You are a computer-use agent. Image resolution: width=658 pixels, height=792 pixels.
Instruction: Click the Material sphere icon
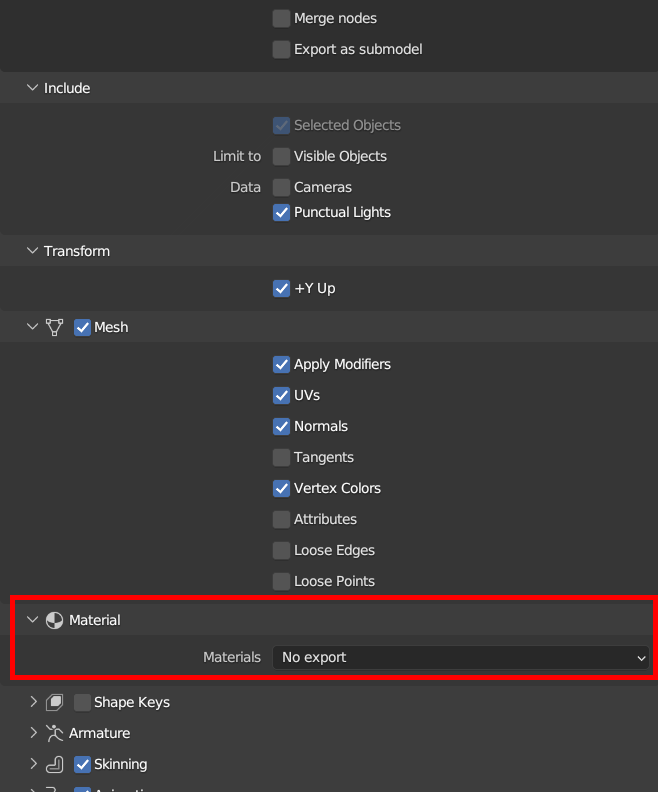point(55,620)
